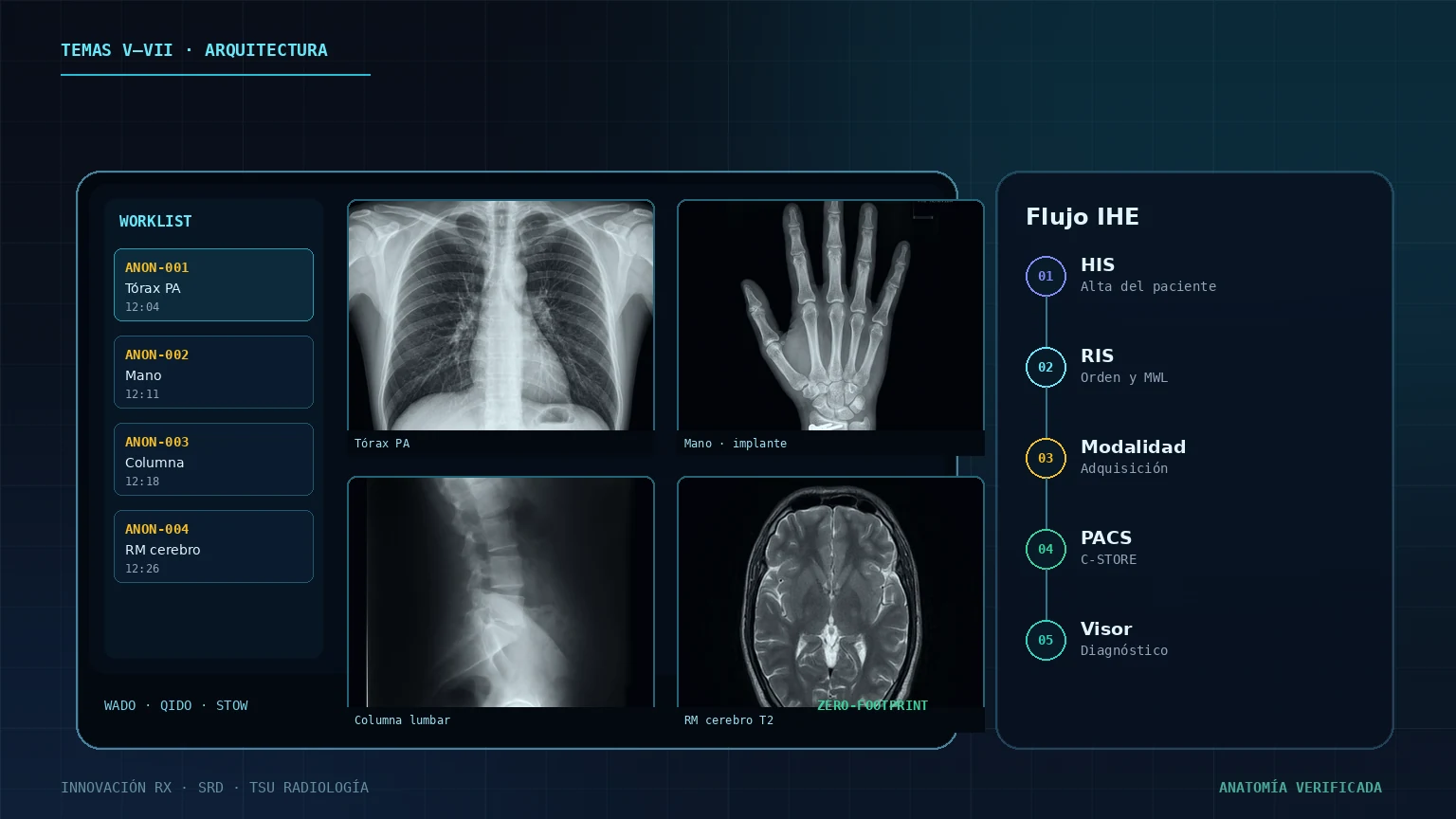Image resolution: width=1456 pixels, height=819 pixels.
Task: Click the "Modalidad" step title
Action: point(1133,446)
